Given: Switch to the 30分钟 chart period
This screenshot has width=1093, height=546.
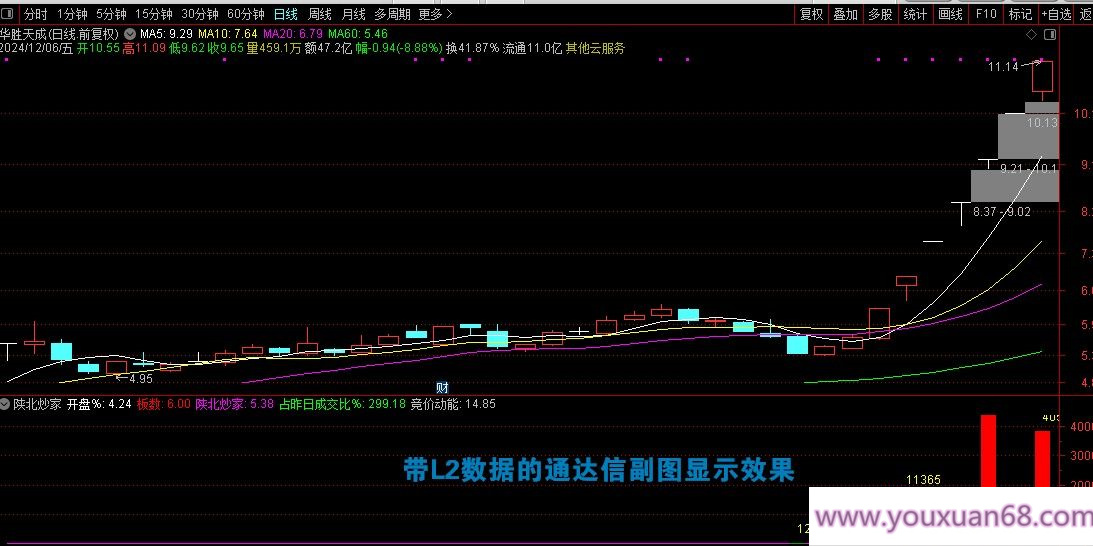Looking at the screenshot, I should click(x=200, y=14).
